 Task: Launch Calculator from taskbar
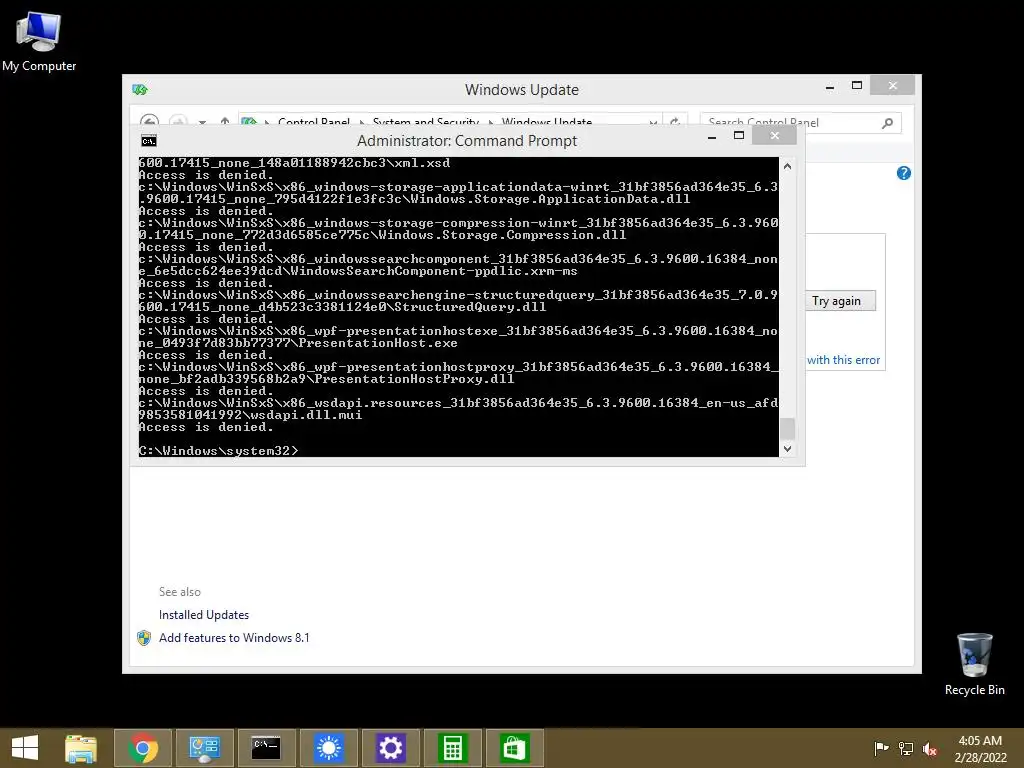tap(453, 748)
